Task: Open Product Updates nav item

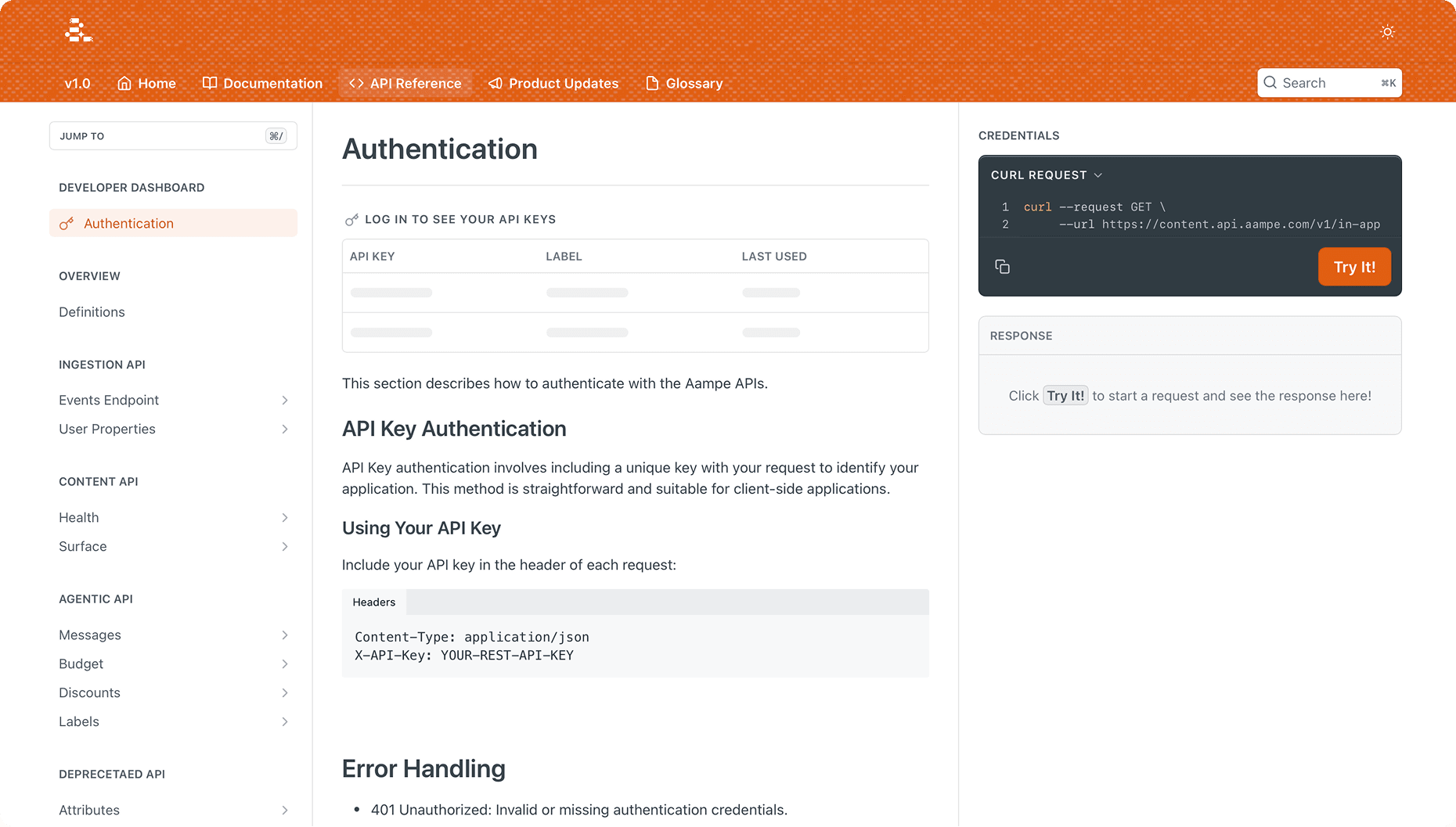Action: click(x=553, y=83)
